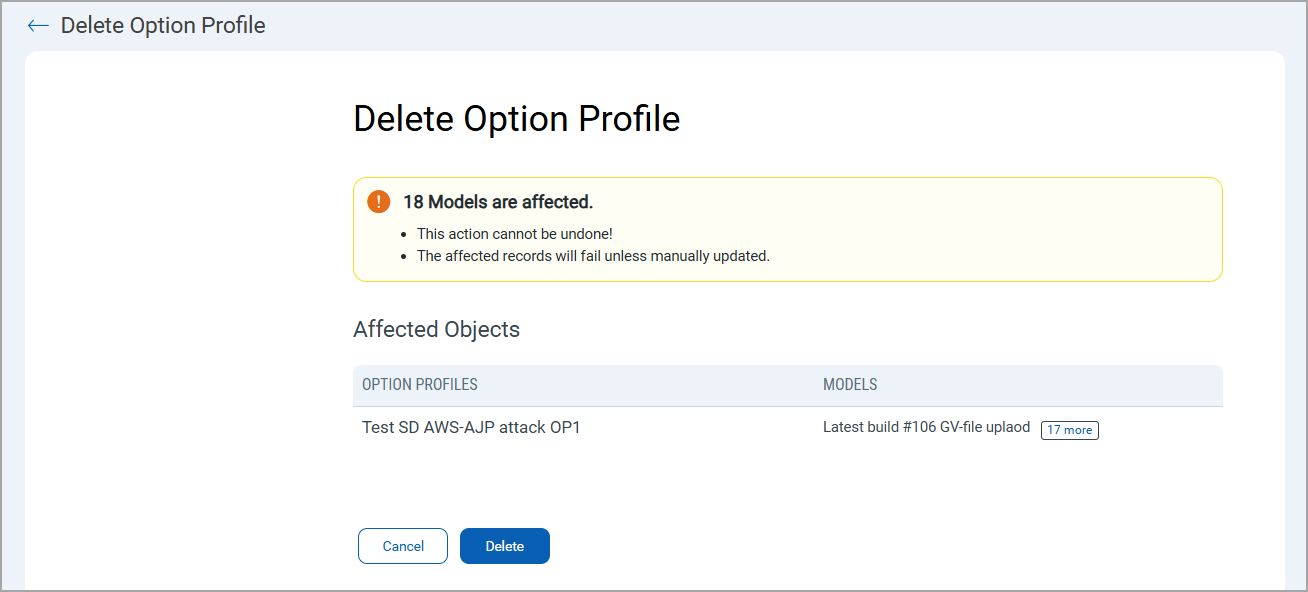
Task: Expand the '17 more' models list
Action: [1069, 429]
